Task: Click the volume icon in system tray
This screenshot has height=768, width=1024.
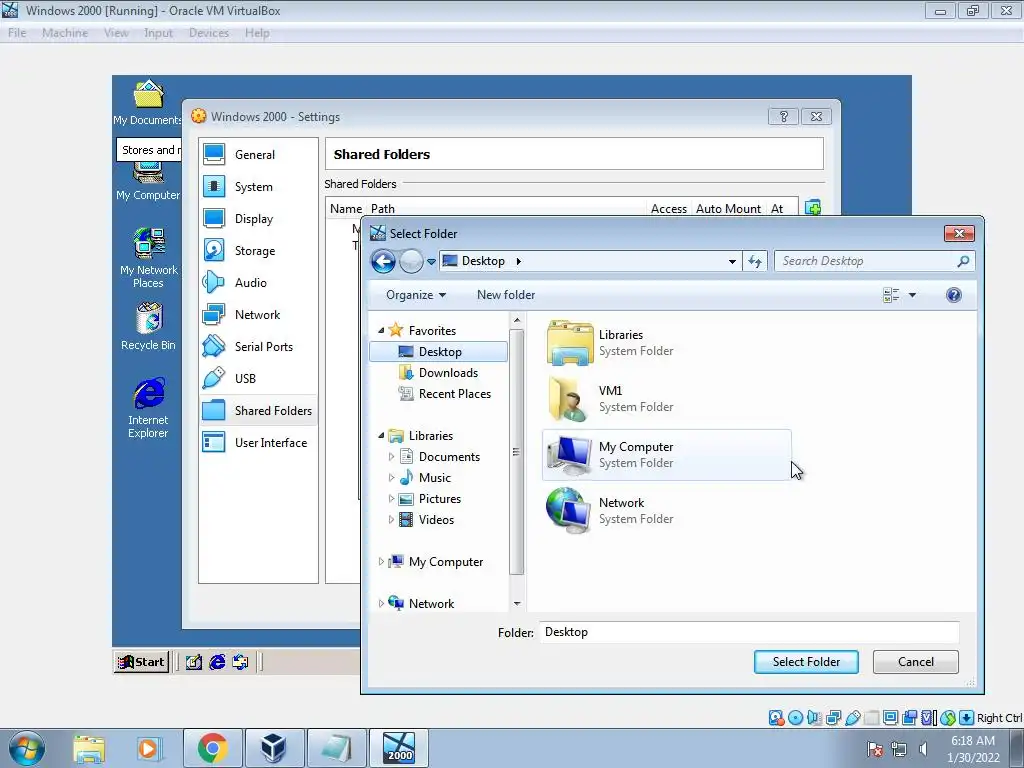Action: pyautogui.click(x=923, y=749)
